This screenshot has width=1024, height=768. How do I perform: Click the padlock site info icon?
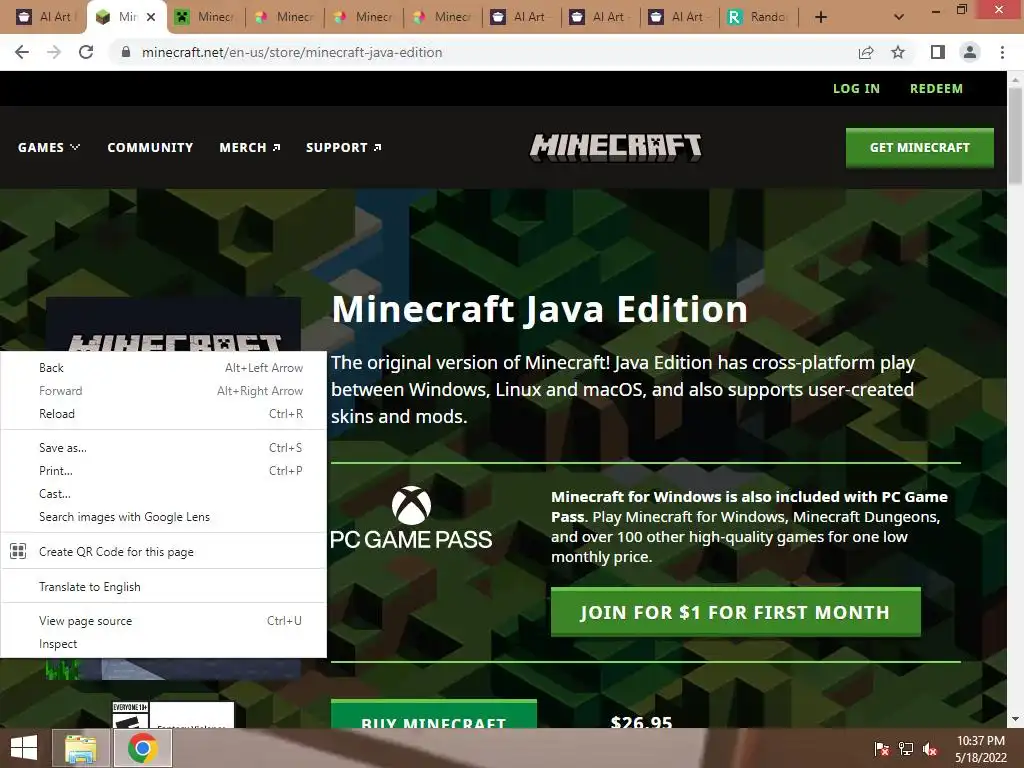point(126,52)
